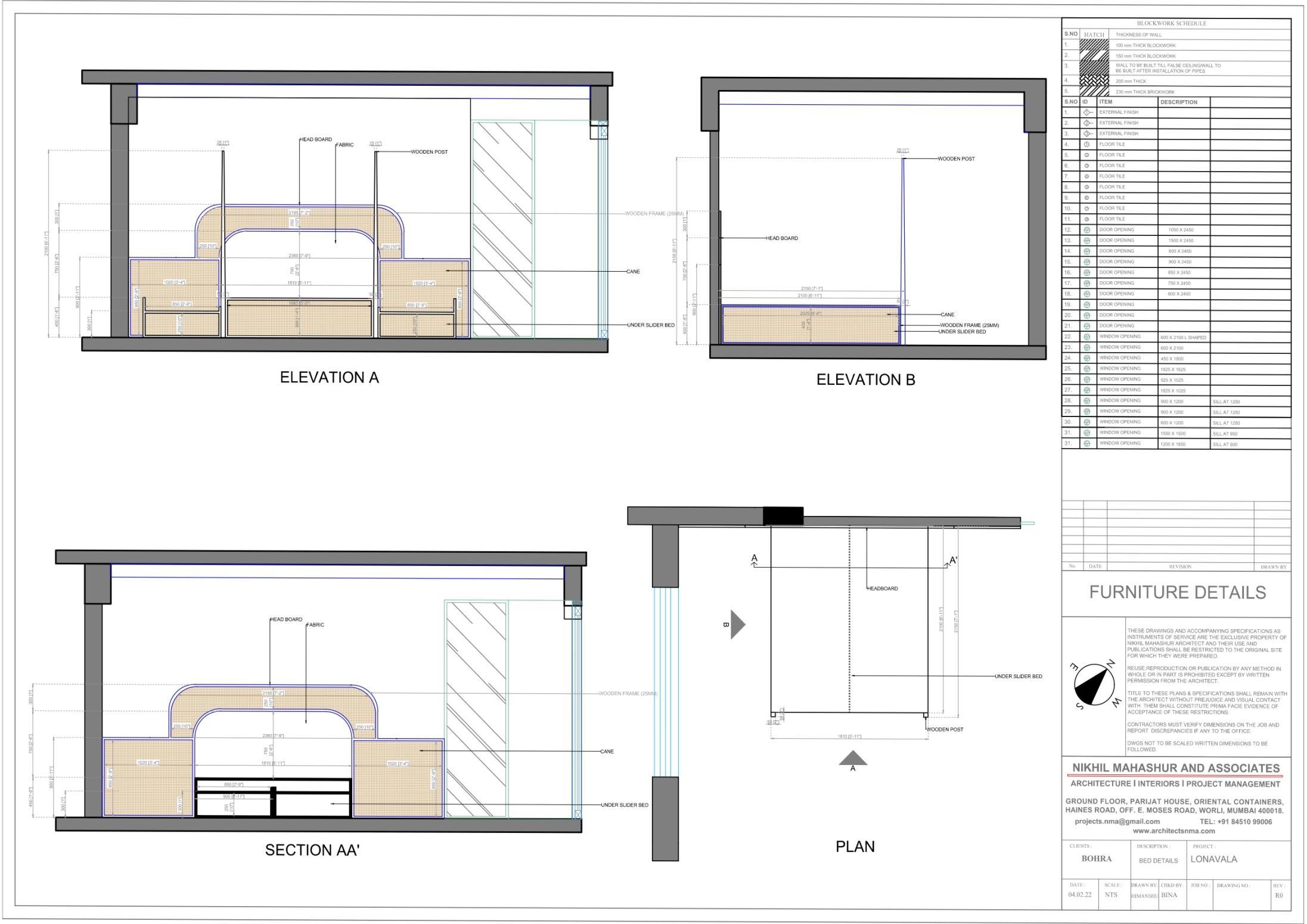Click the external finish ID 1 diamond symbol
This screenshot has width=1307, height=924.
click(x=1086, y=112)
